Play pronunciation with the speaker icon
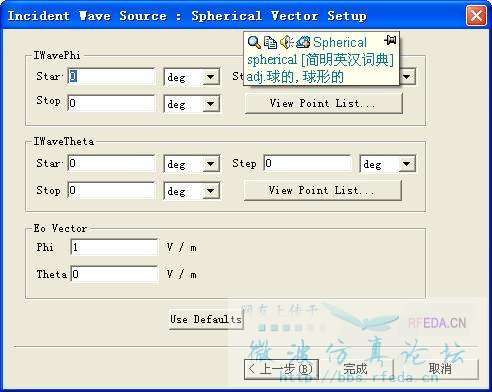492x392 pixels. click(x=286, y=42)
